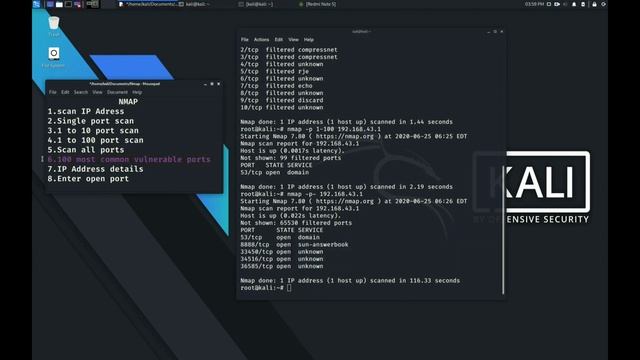Click terminal line 'Not shown: 99 filtered ports'
This screenshot has width=640, height=360.
pos(291,158)
